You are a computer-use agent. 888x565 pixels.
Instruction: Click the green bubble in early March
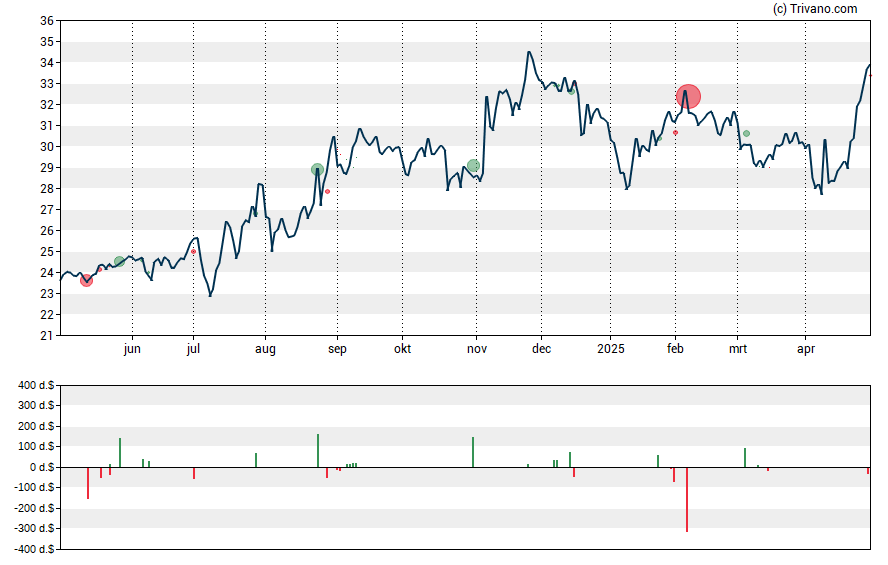pyautogui.click(x=746, y=134)
